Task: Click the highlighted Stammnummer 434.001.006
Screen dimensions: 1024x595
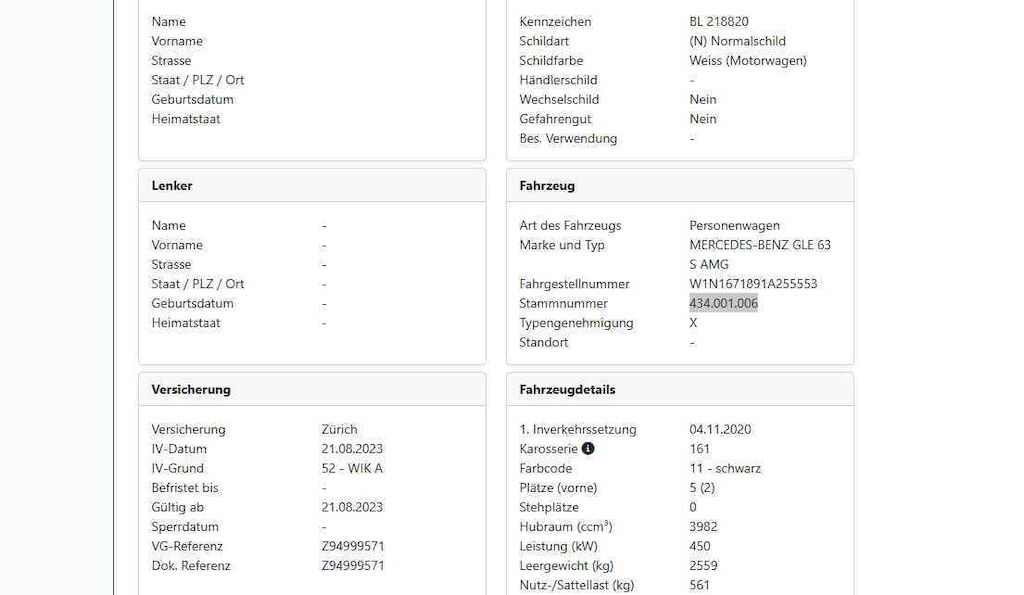Action: click(x=723, y=304)
